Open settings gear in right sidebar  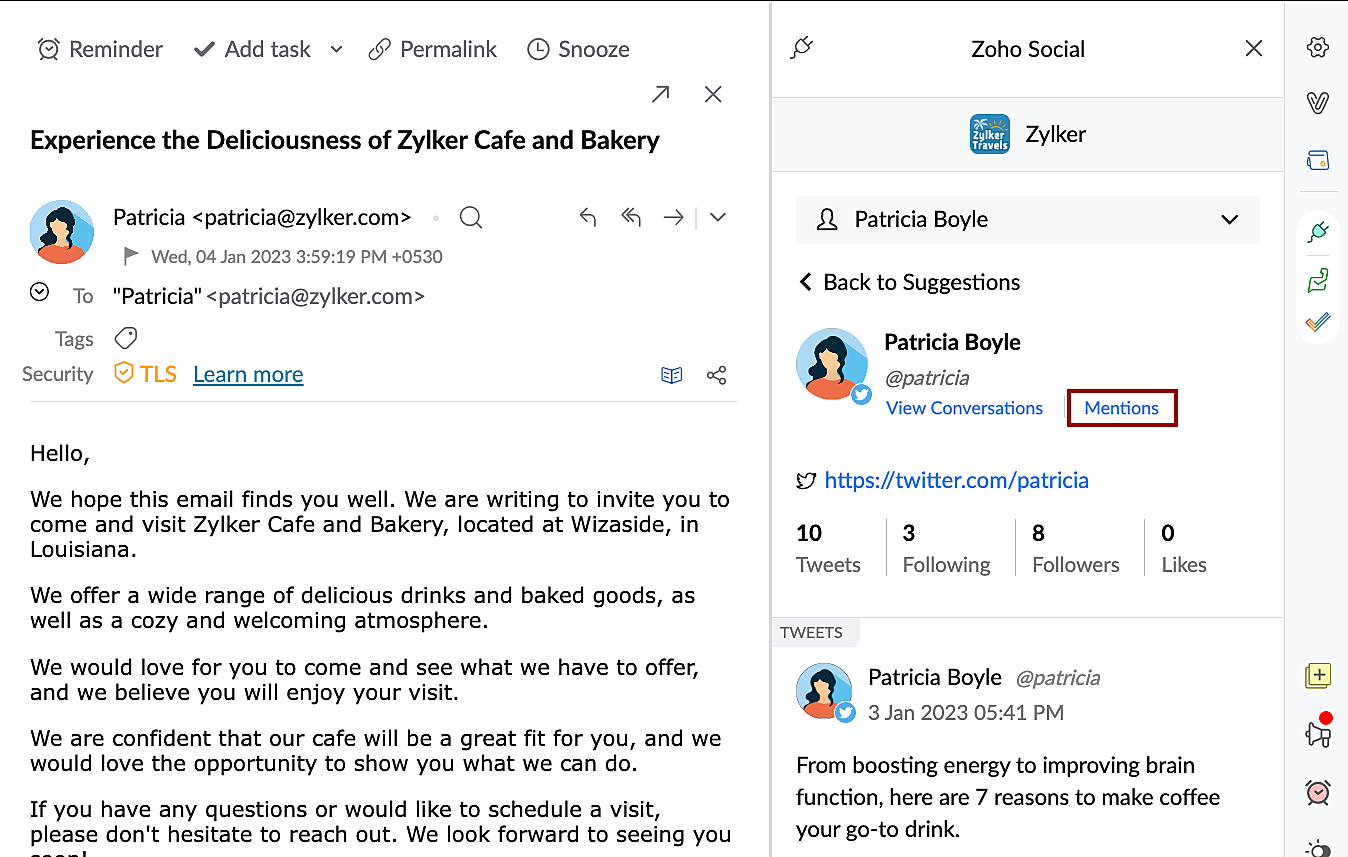pos(1318,47)
